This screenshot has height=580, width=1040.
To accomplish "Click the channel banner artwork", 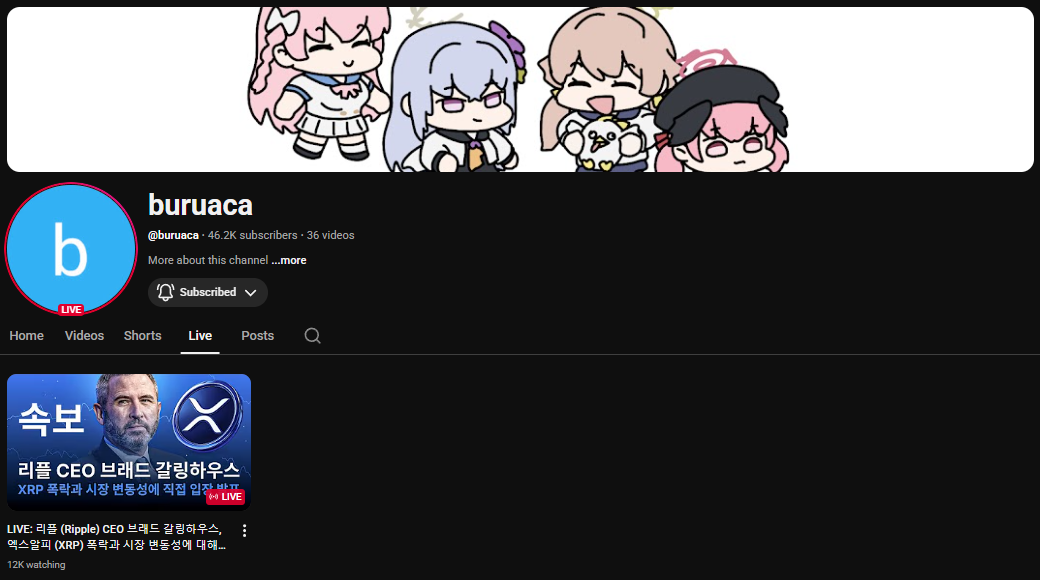I will 520,90.
